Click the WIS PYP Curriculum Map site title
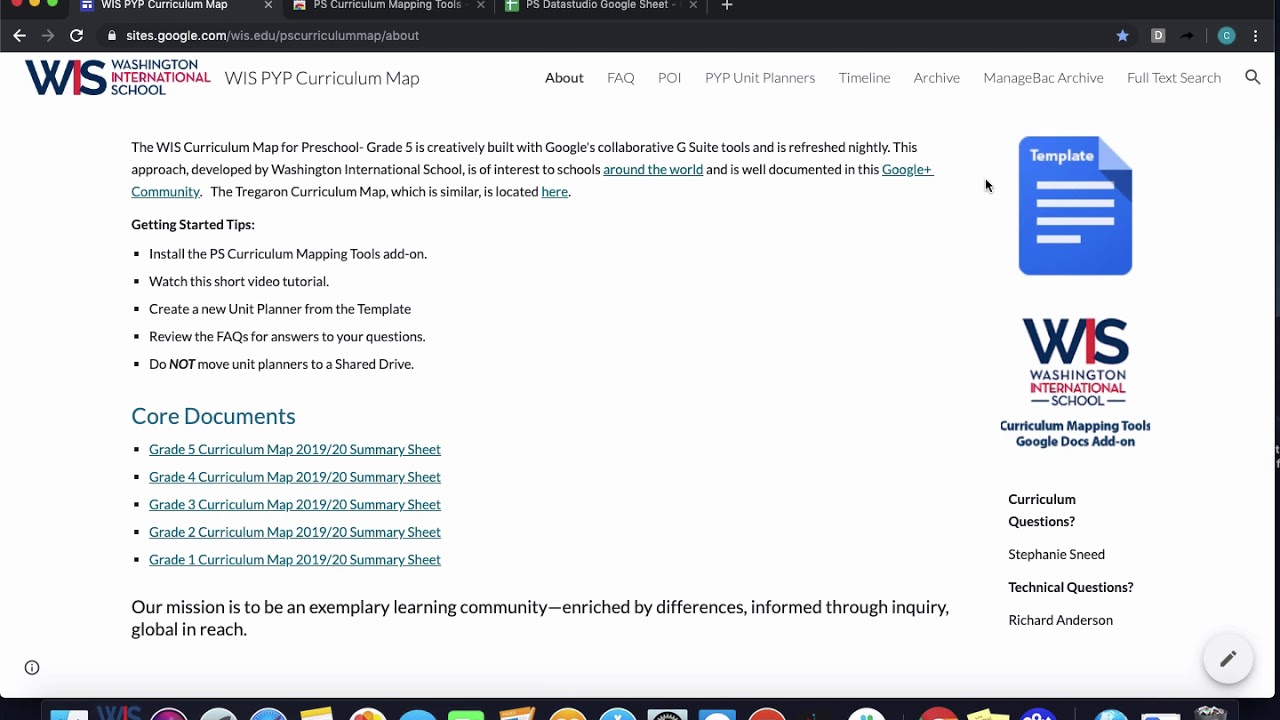The width and height of the screenshot is (1280, 720). (x=322, y=78)
